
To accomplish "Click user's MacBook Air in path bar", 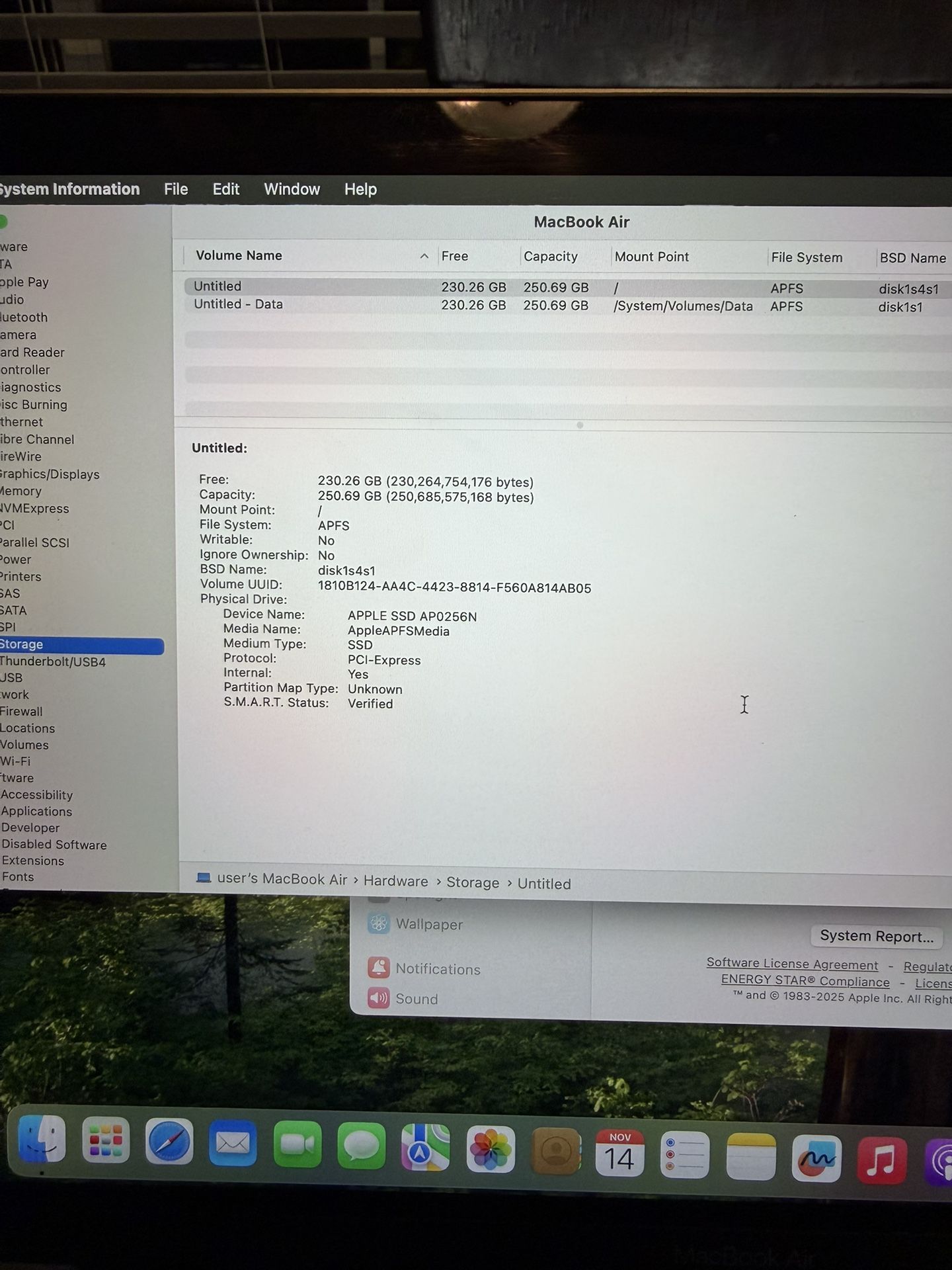I will (x=282, y=879).
